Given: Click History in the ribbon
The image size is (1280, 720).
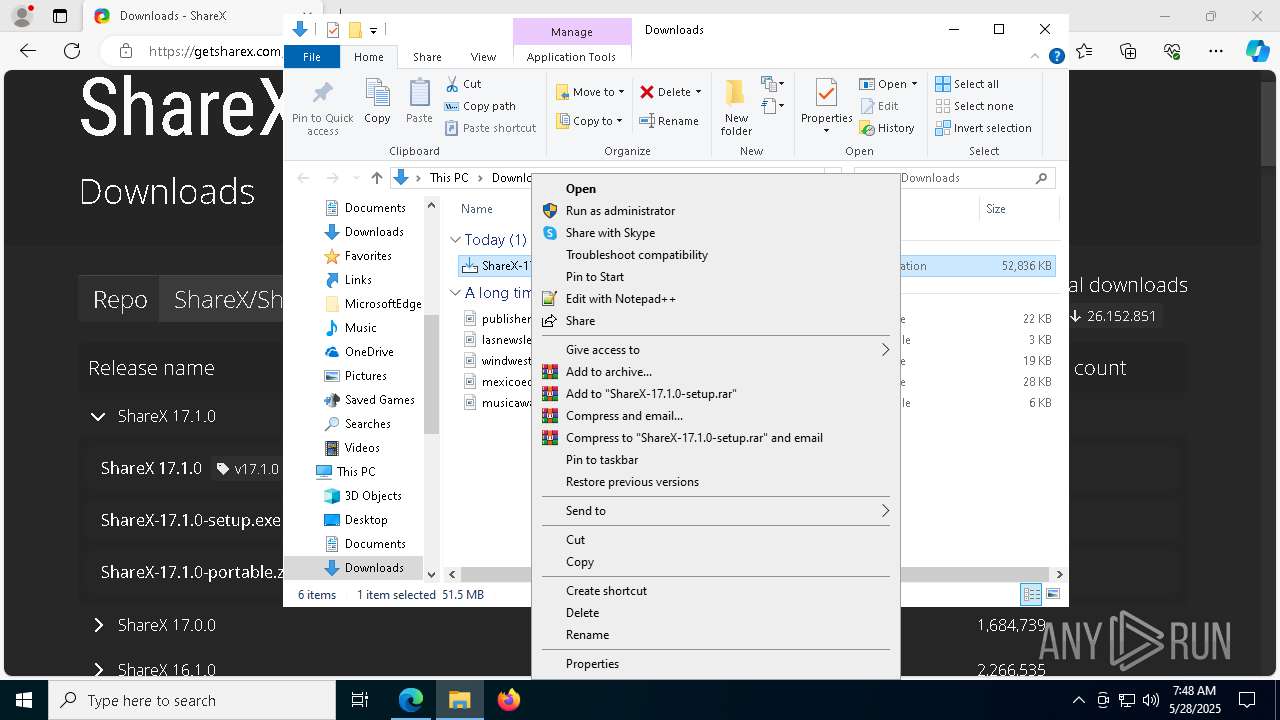Looking at the screenshot, I should [886, 128].
